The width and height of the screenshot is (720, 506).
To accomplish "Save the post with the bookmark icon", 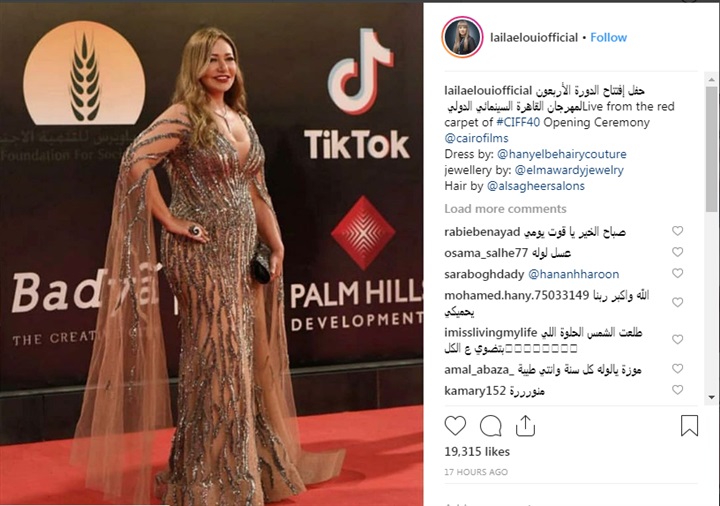I will click(x=689, y=426).
